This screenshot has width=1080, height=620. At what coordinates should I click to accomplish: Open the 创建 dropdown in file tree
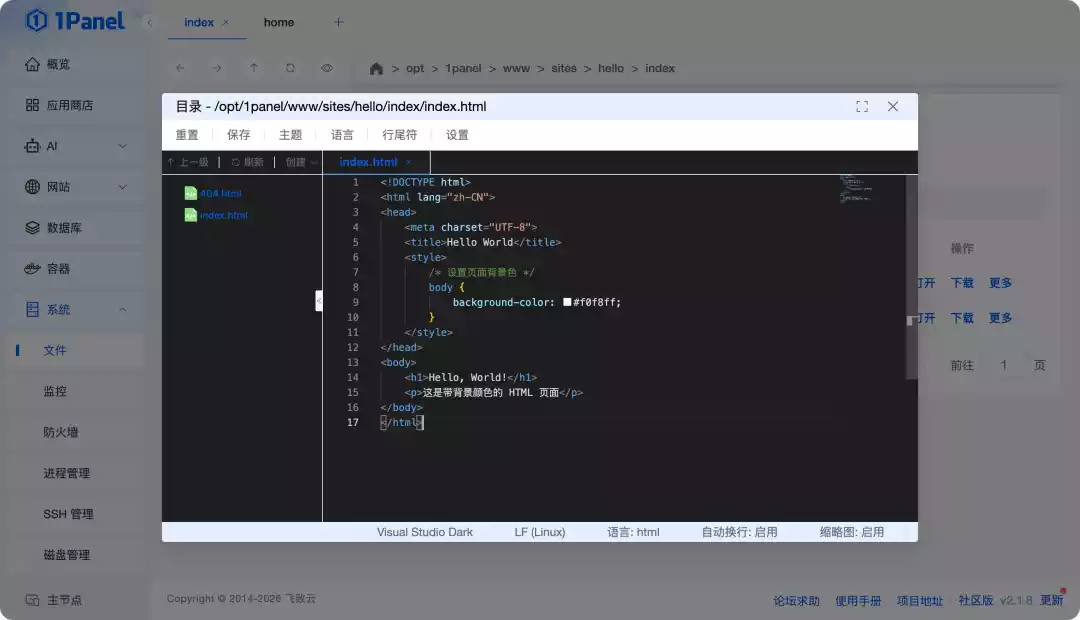pos(301,162)
